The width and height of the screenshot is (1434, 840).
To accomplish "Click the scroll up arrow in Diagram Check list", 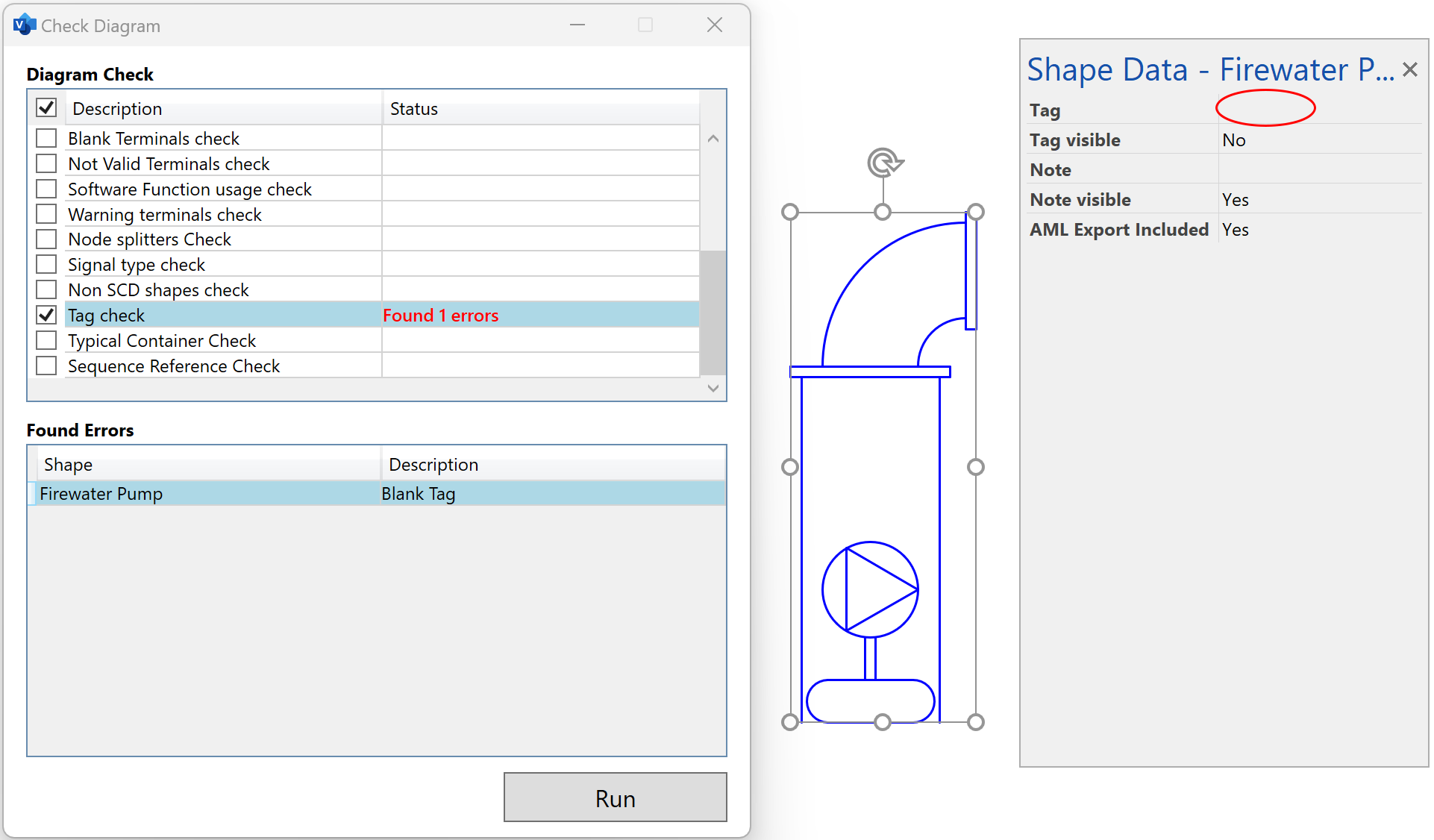I will pos(713,139).
